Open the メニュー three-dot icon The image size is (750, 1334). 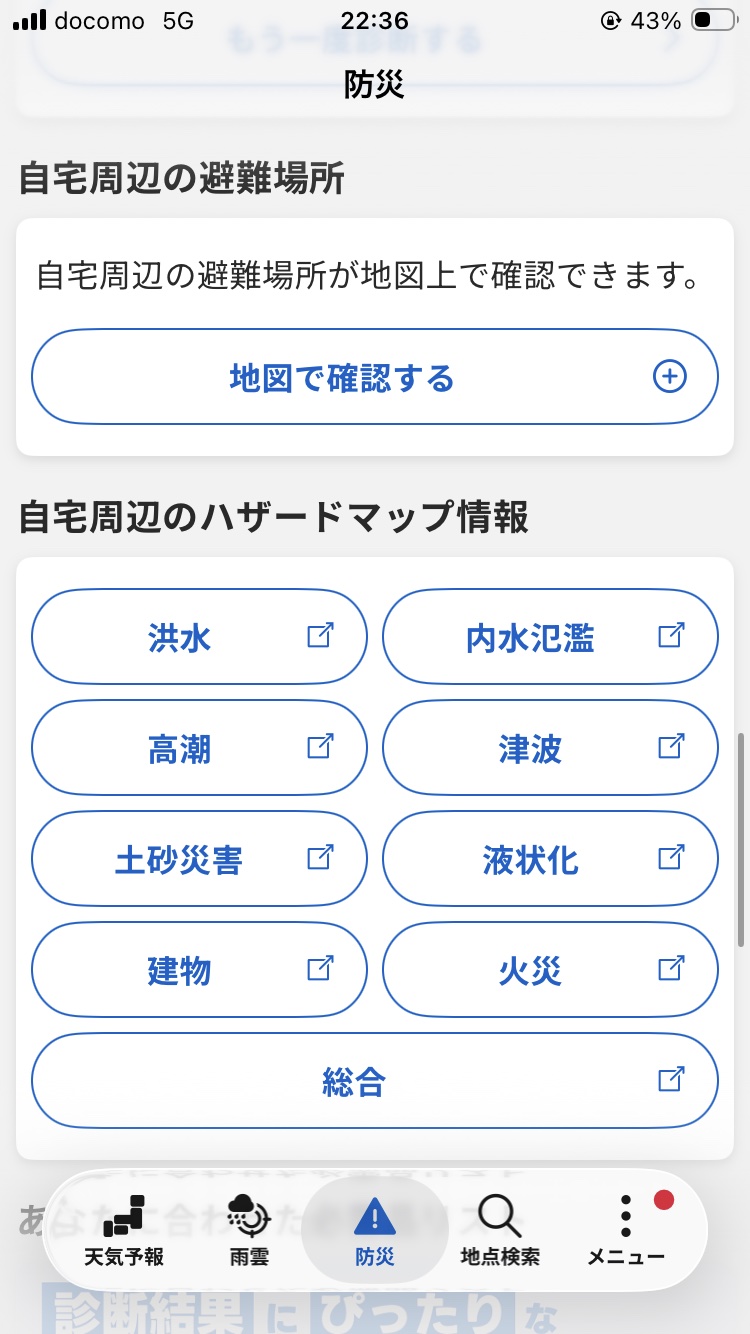(626, 1216)
